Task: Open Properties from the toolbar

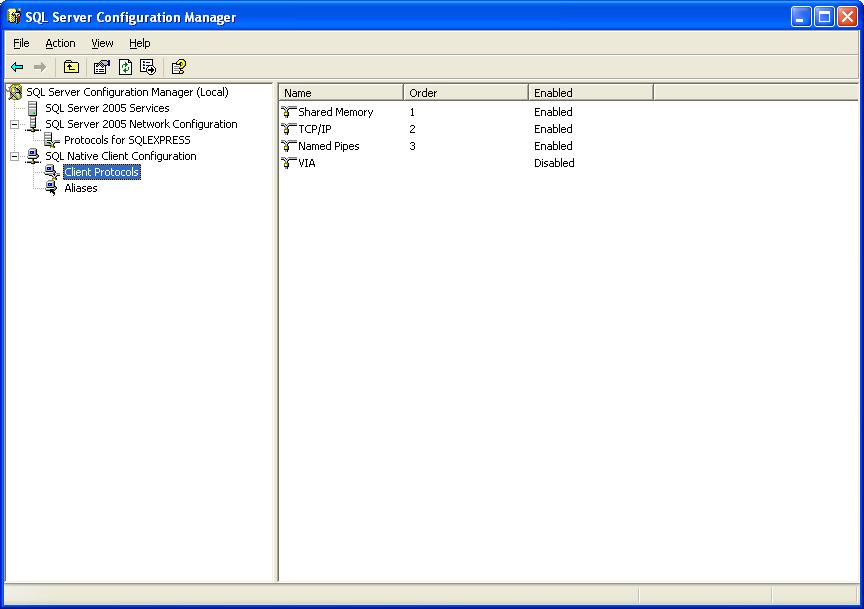Action: 101,67
